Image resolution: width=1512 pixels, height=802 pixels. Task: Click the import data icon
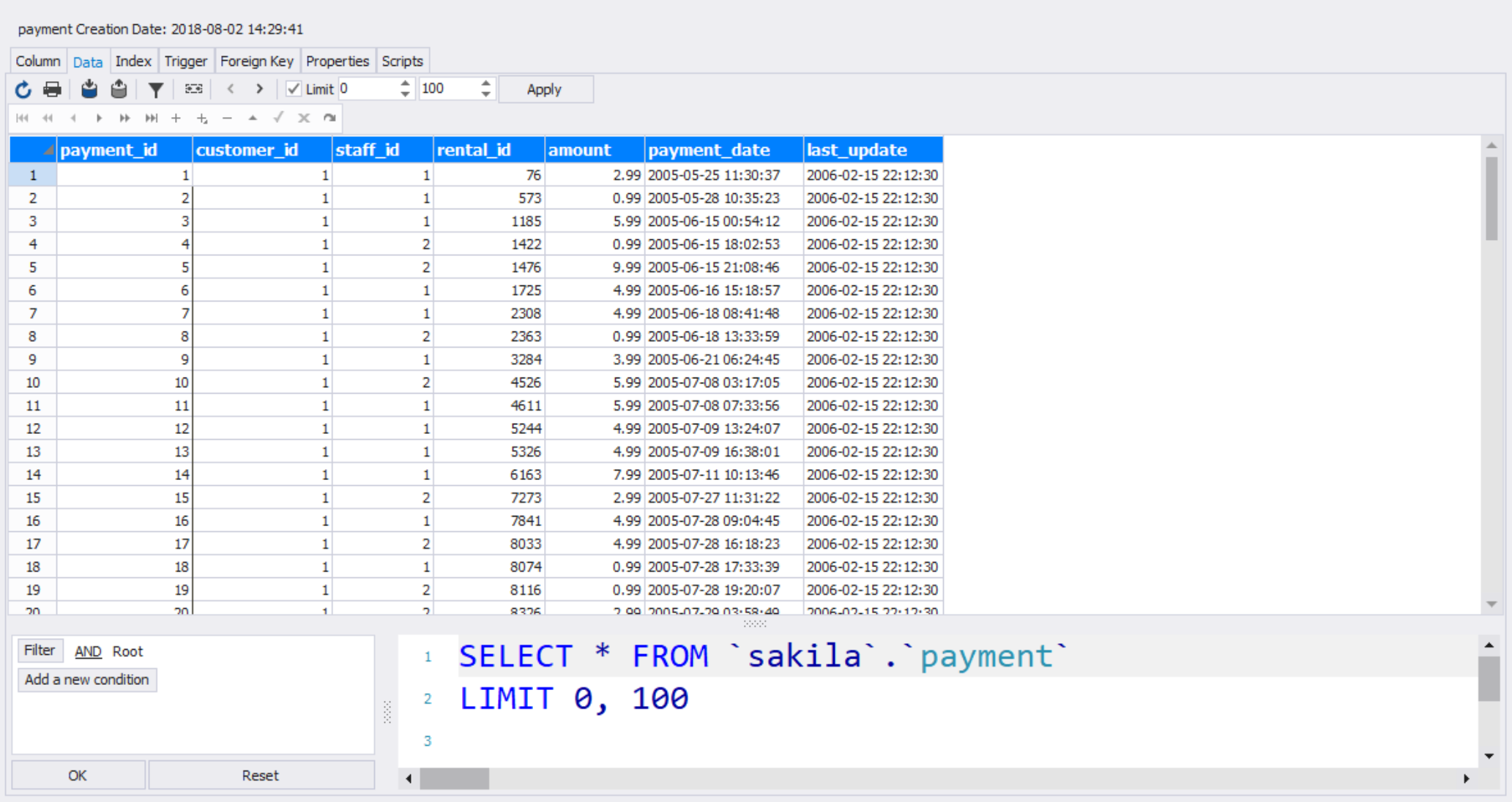point(89,89)
